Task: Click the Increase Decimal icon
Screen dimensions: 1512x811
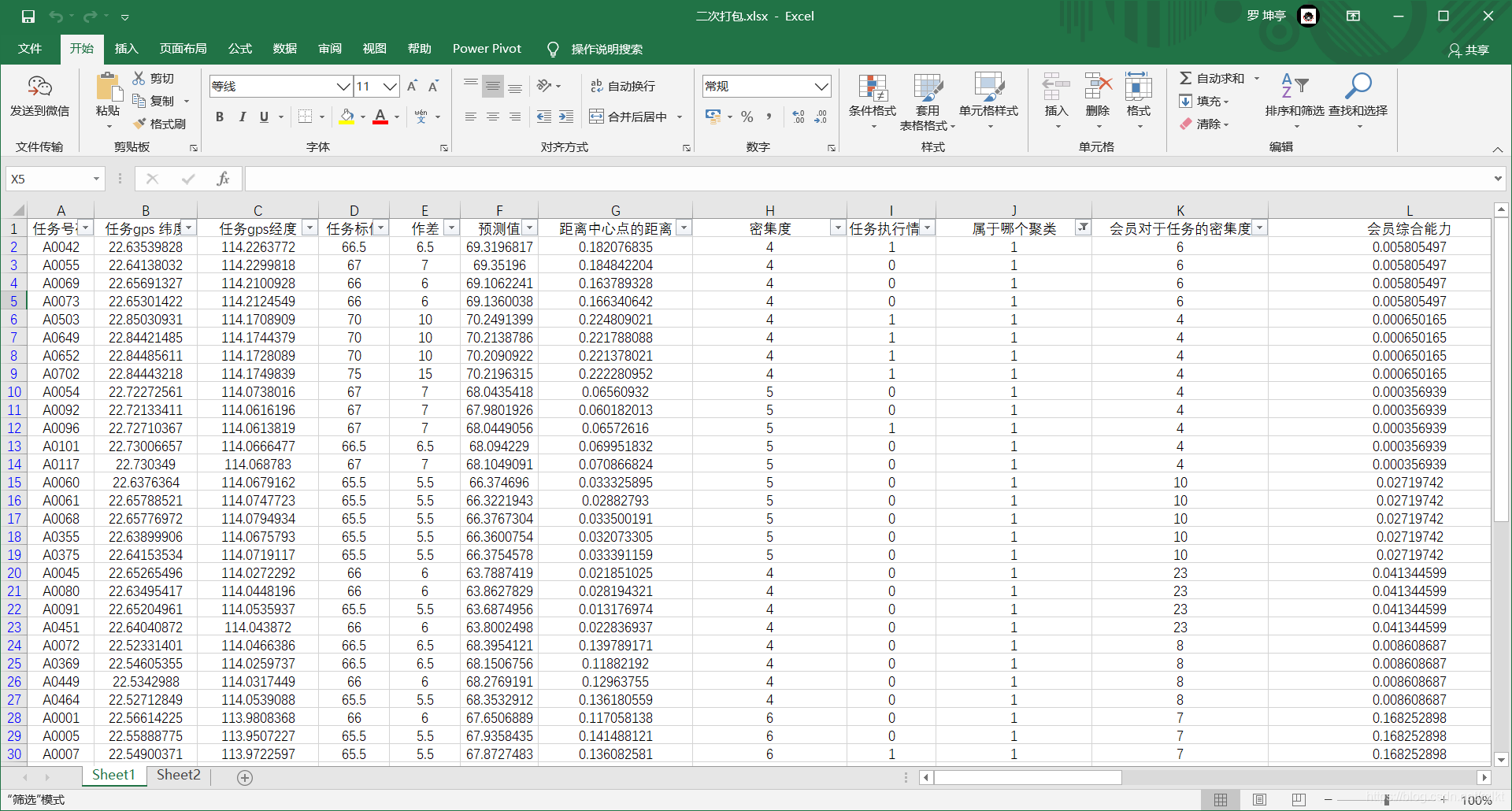Action: tap(799, 117)
